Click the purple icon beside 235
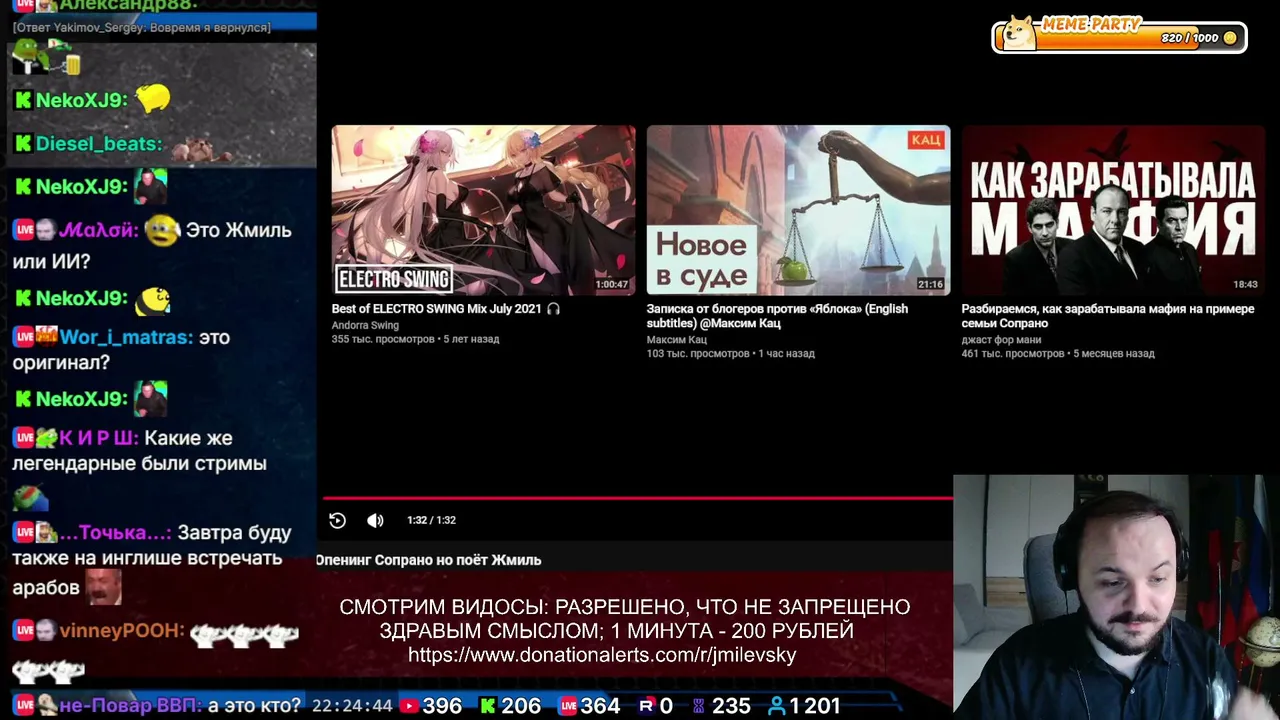Image resolution: width=1280 pixels, height=720 pixels. 699,706
